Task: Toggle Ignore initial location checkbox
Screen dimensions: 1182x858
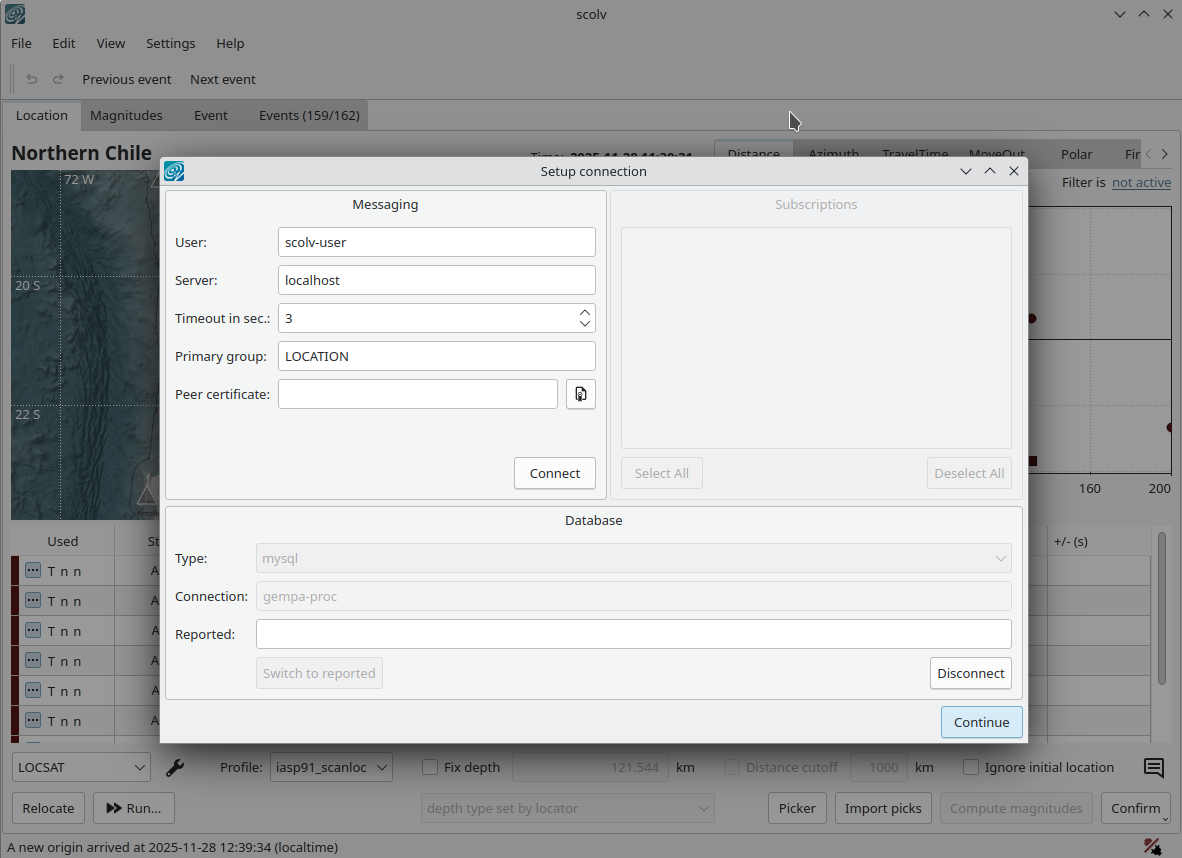Action: [x=970, y=768]
